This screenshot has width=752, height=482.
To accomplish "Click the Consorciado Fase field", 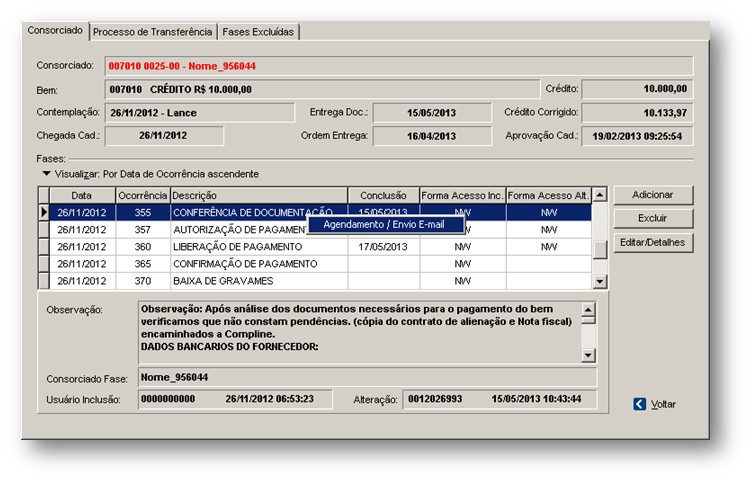I will pyautogui.click(x=367, y=377).
